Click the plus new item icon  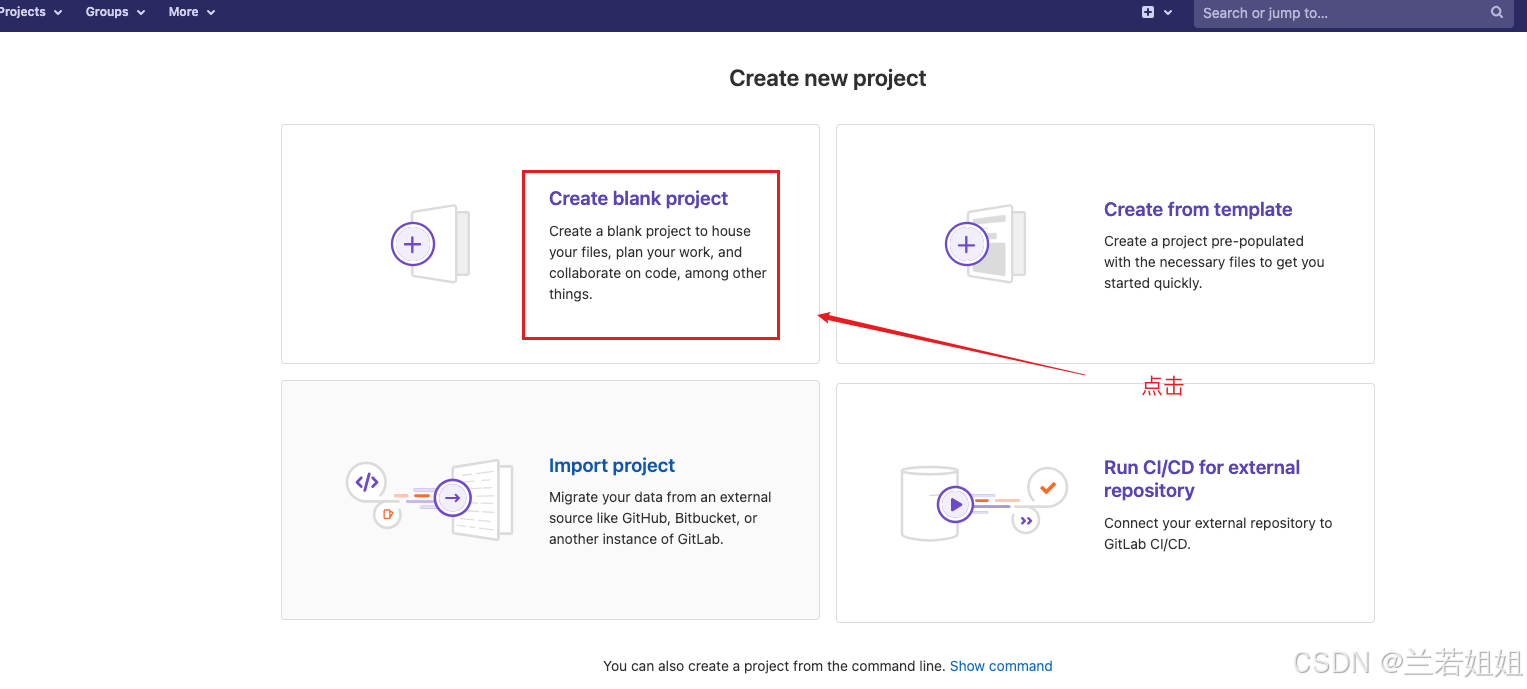click(x=1148, y=12)
